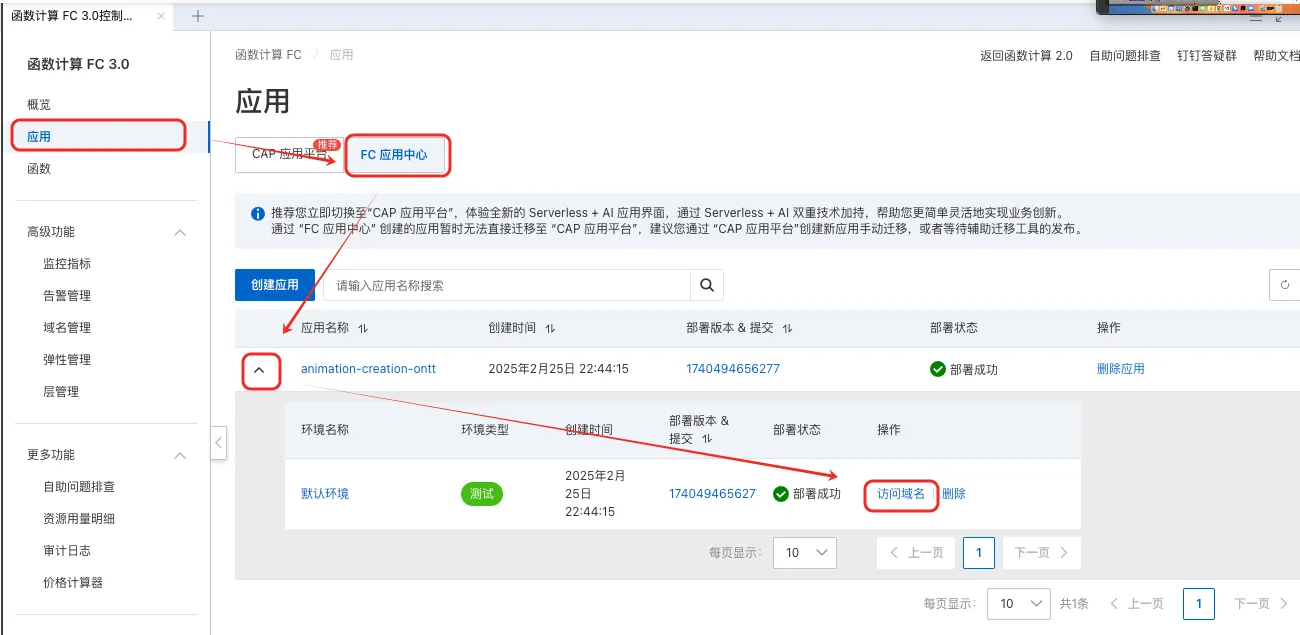The image size is (1300, 635).
Task: Go to 监控指标 page
Action: pos(67,264)
